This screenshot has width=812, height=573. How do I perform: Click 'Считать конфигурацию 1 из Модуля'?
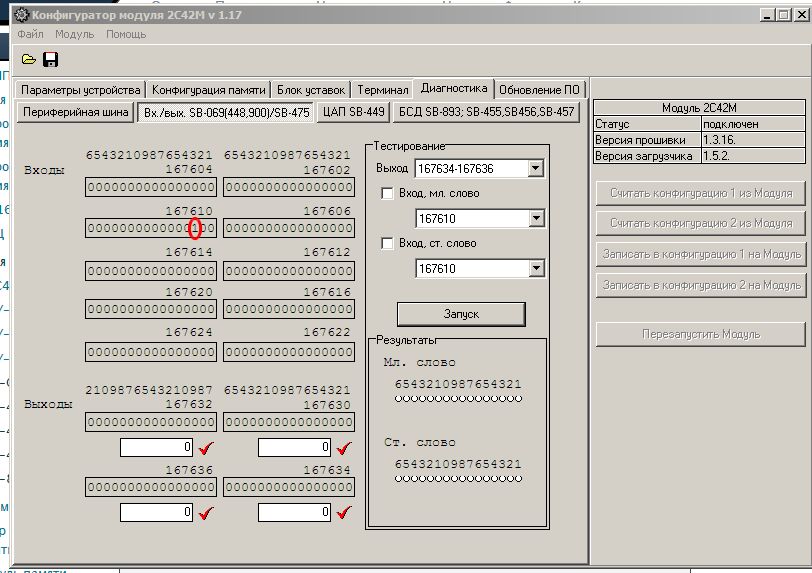[x=701, y=193]
